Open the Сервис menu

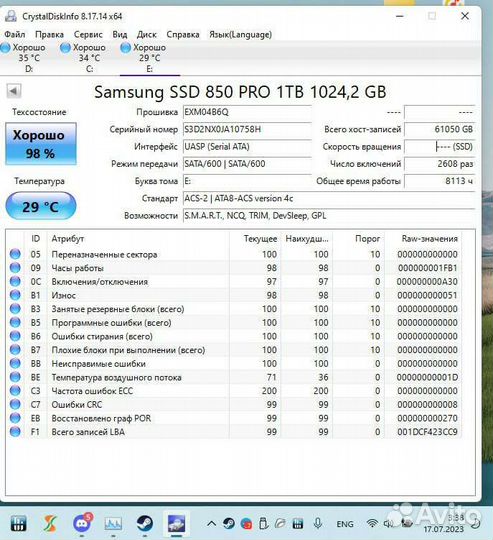tap(88, 34)
